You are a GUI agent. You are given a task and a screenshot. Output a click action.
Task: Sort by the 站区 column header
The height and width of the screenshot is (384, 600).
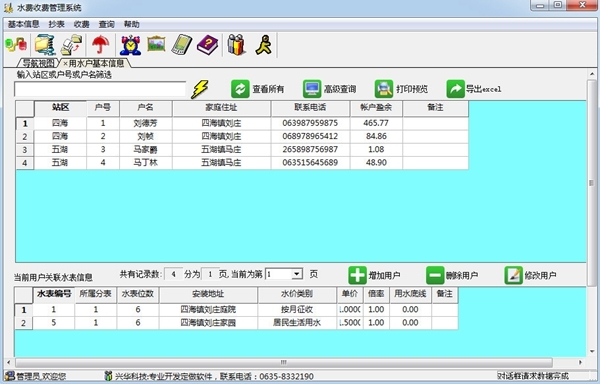click(x=60, y=108)
